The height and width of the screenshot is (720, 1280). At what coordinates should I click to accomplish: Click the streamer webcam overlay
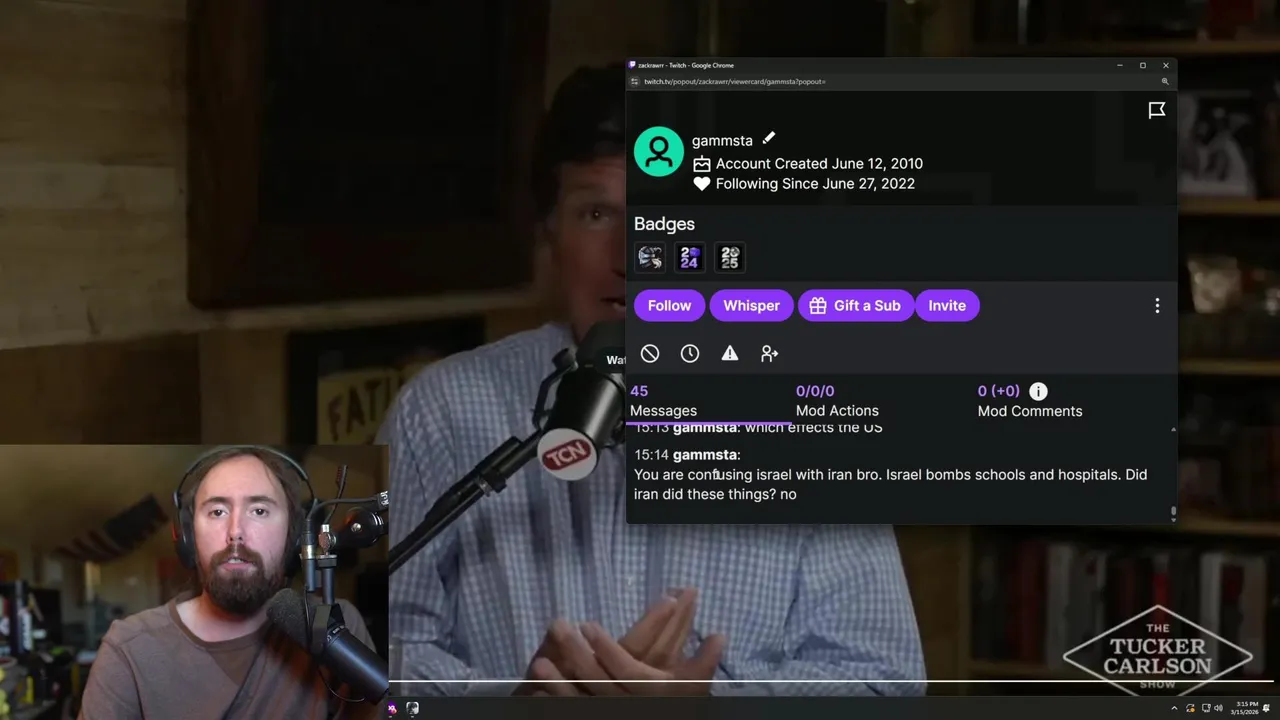click(x=194, y=582)
